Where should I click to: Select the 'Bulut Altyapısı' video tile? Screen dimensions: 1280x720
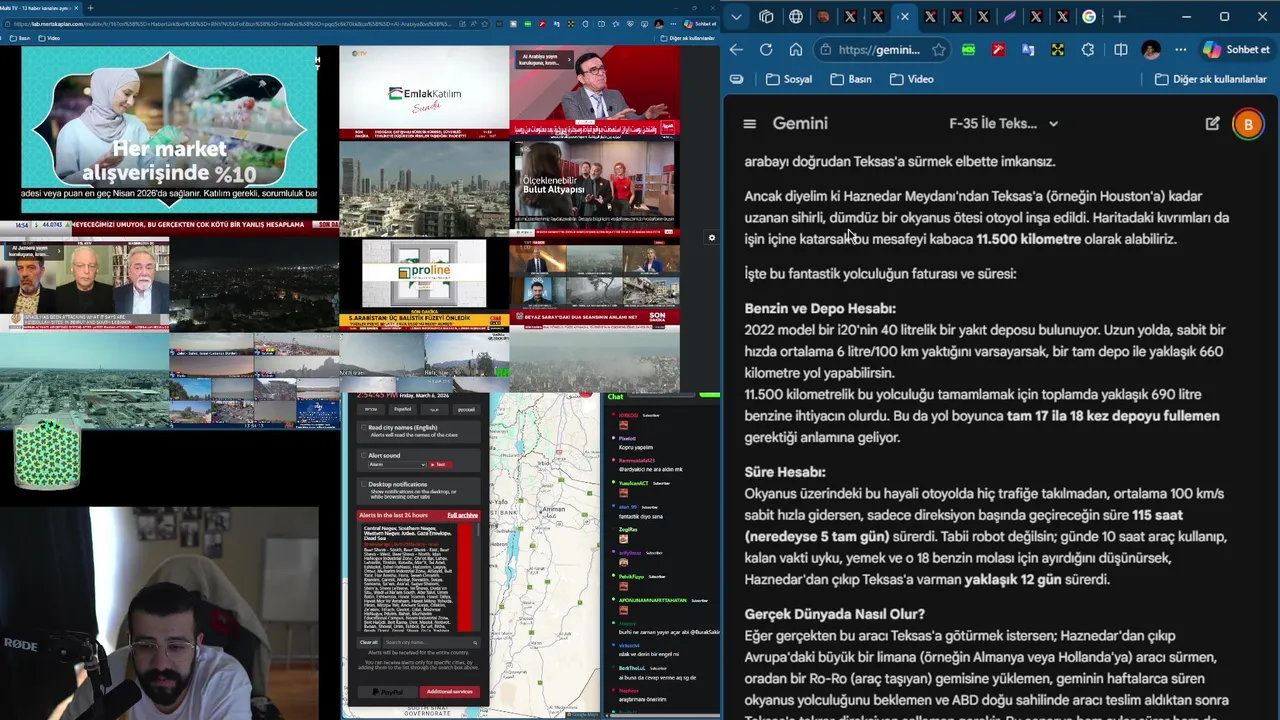594,187
